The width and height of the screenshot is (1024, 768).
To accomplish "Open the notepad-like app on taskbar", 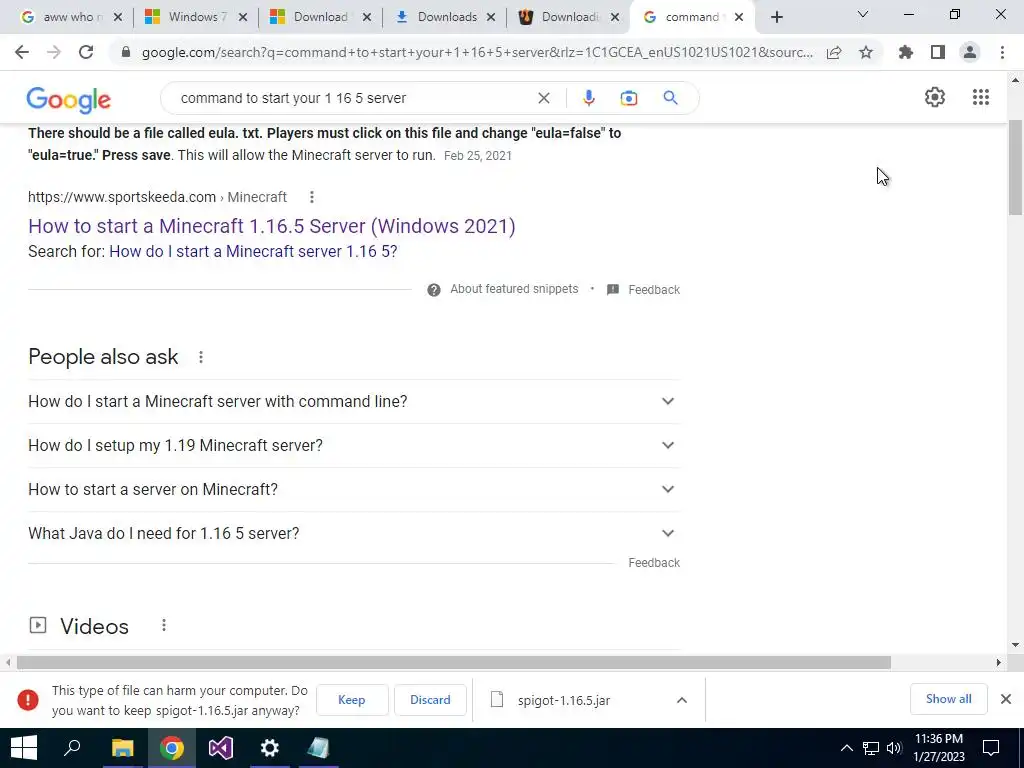I will point(319,748).
